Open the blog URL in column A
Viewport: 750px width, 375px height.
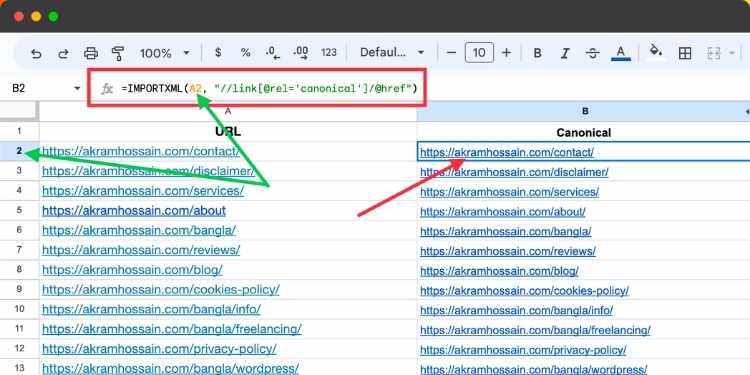tap(132, 269)
